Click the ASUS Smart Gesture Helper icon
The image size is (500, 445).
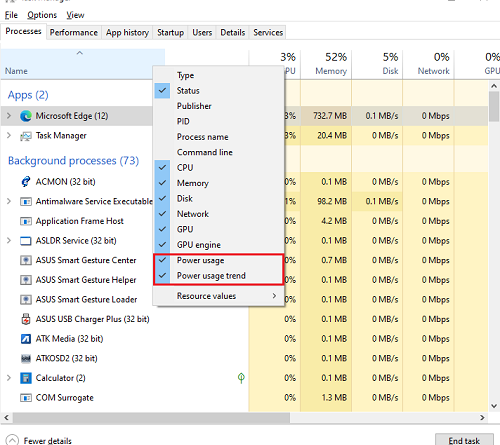26,280
